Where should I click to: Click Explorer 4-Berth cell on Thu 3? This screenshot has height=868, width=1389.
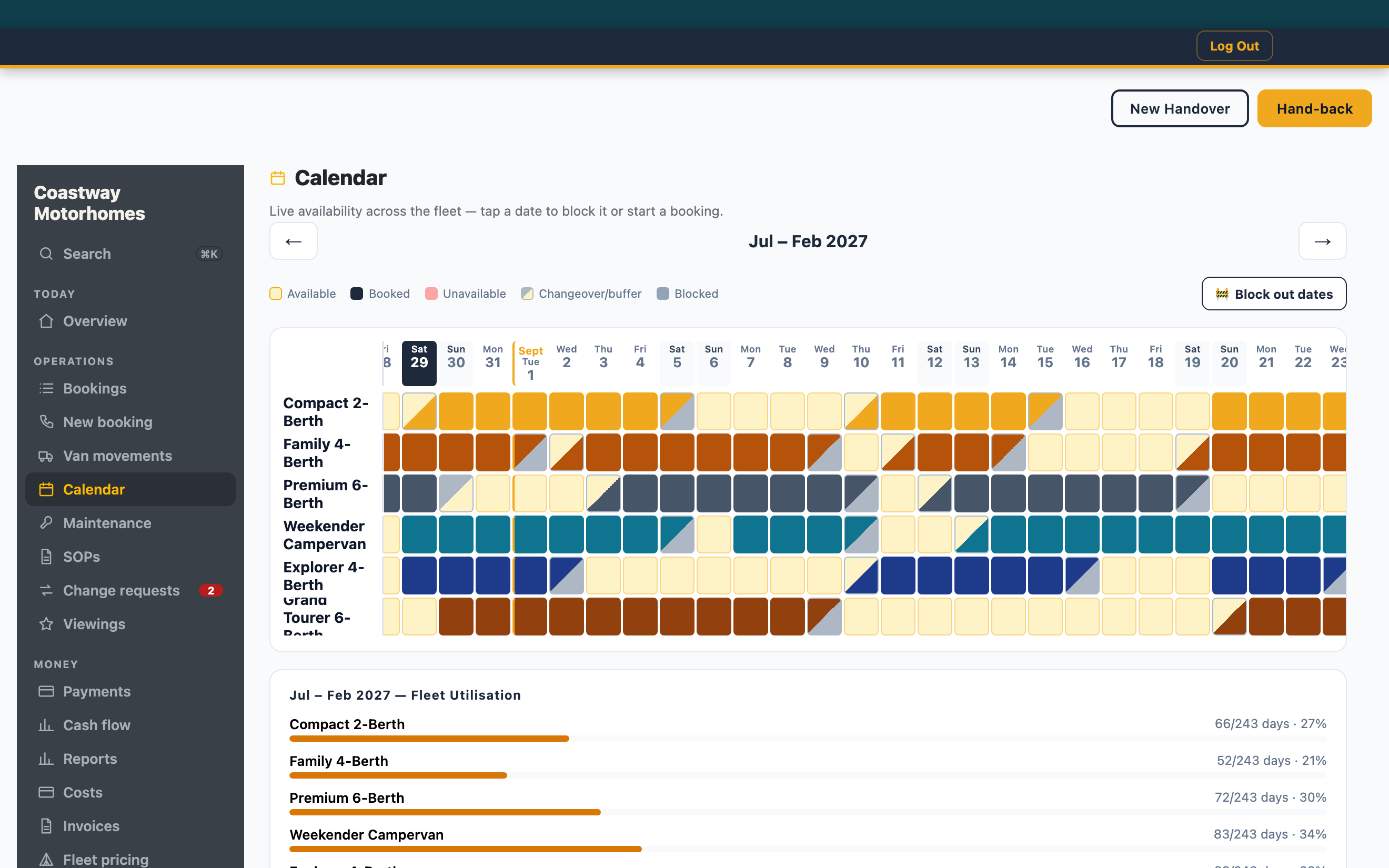pos(603,575)
